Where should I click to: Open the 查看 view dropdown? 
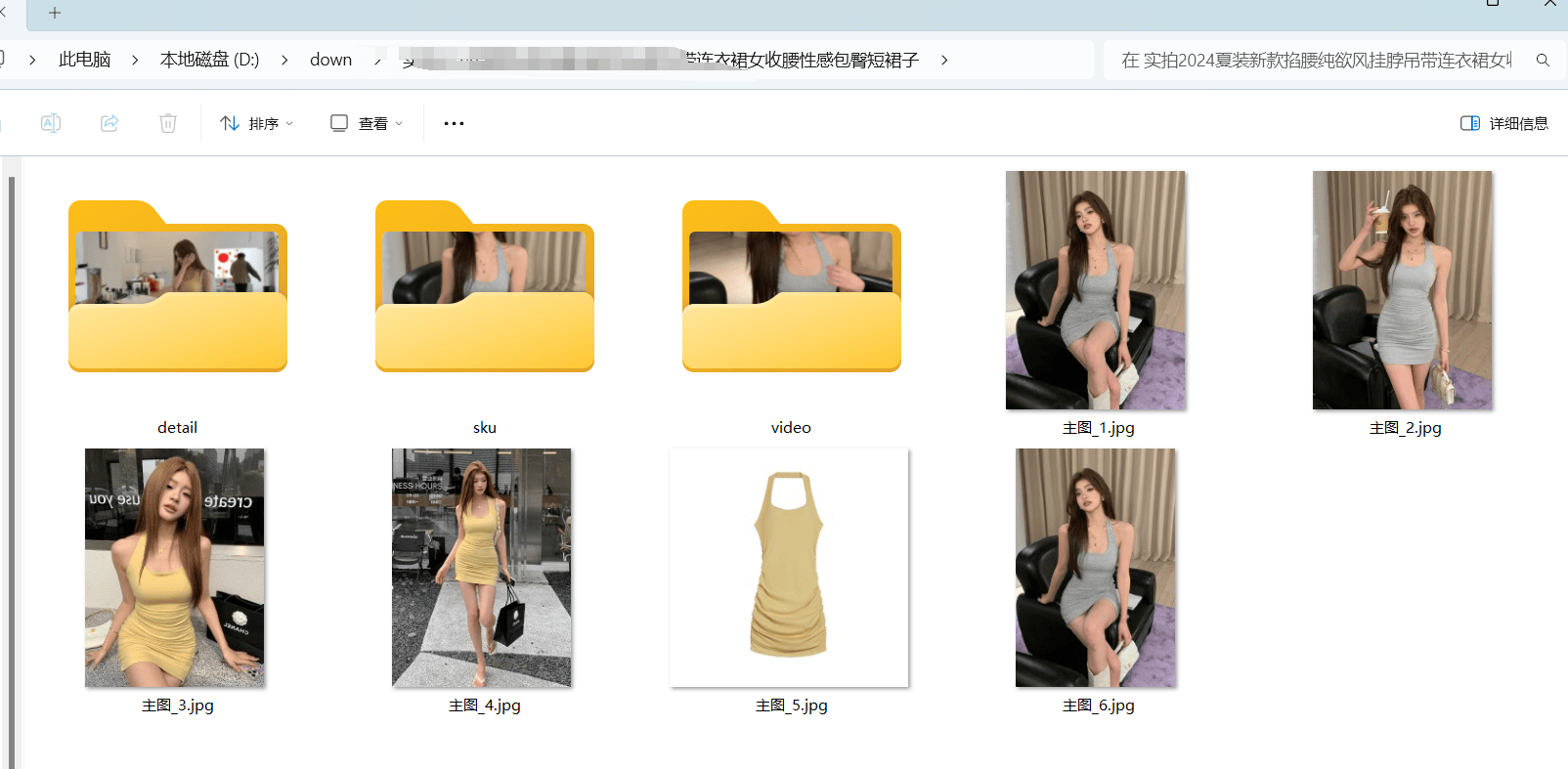tap(367, 123)
